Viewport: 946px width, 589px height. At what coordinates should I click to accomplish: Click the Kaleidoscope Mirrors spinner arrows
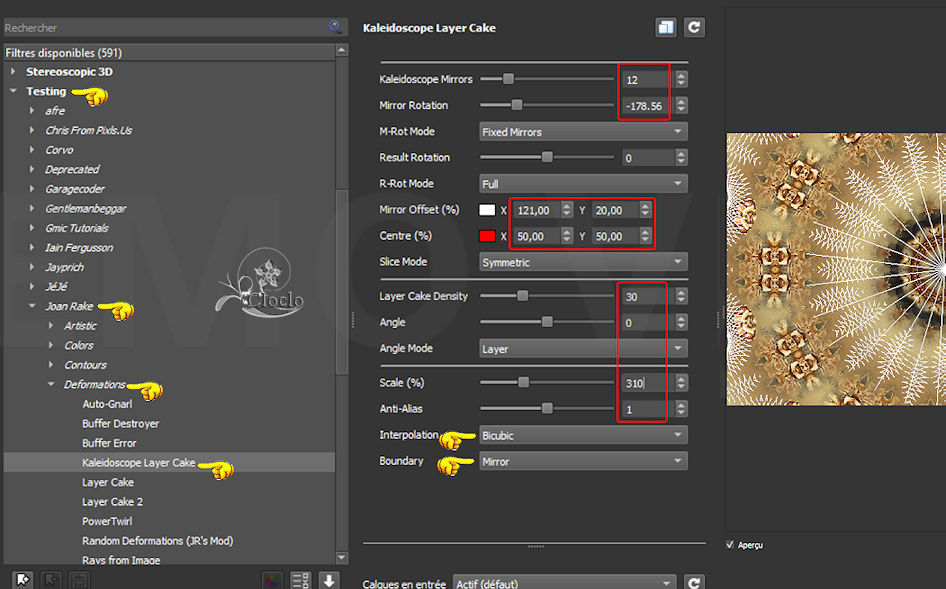coord(681,79)
